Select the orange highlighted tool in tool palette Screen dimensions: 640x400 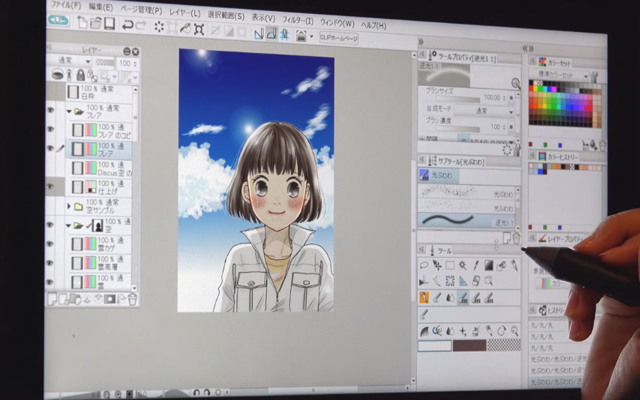(424, 297)
